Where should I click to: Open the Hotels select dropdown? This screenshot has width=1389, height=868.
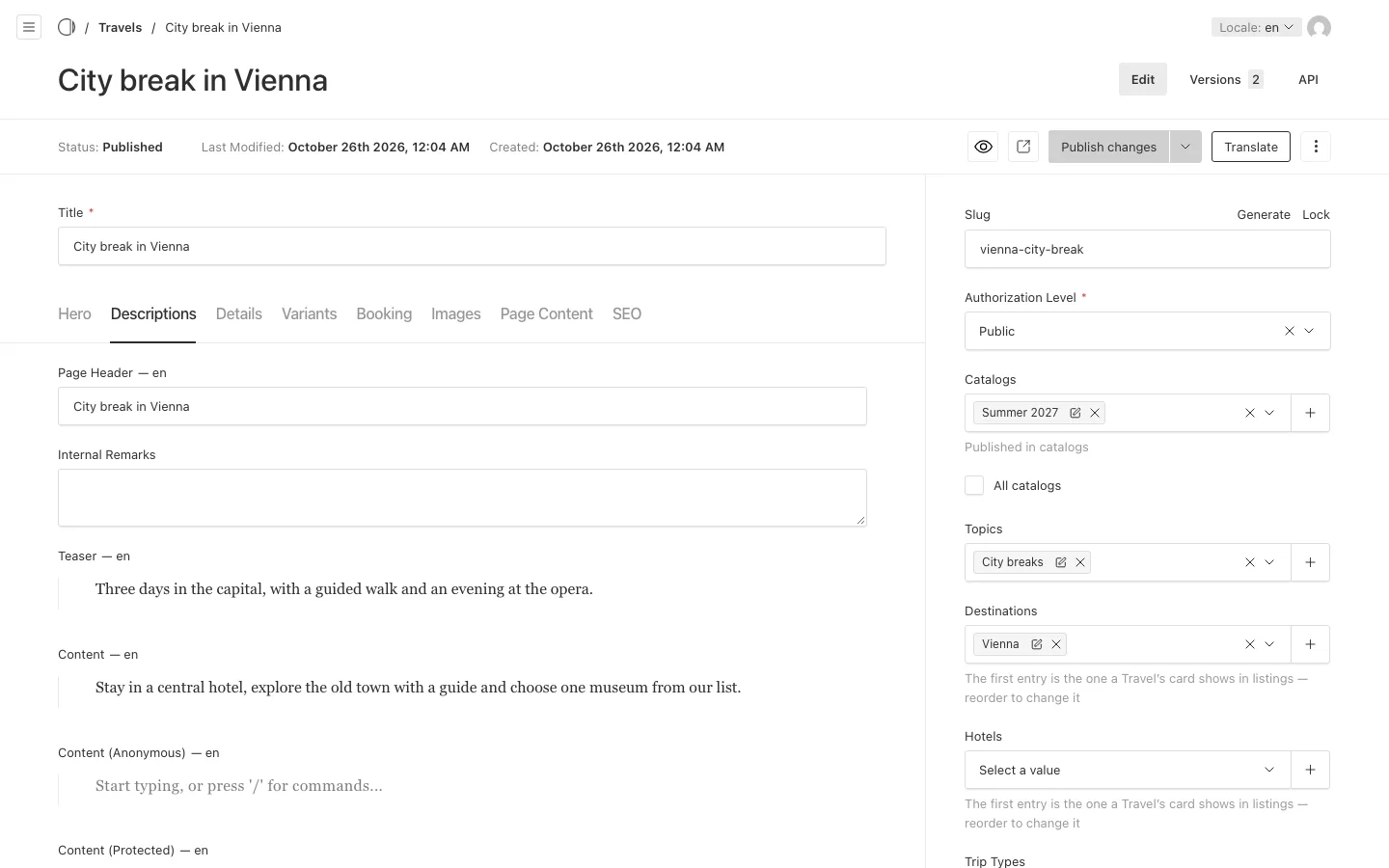[1128, 770]
